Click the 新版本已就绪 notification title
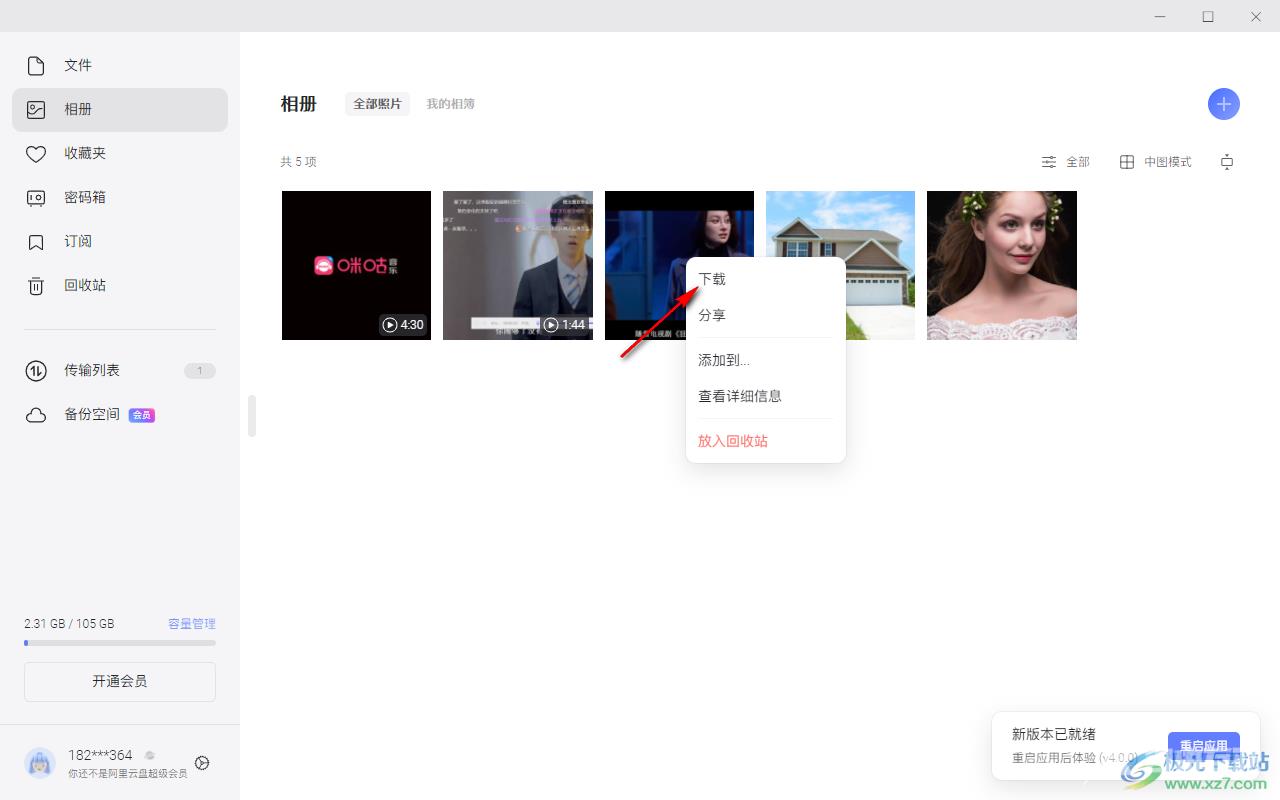 point(1054,735)
